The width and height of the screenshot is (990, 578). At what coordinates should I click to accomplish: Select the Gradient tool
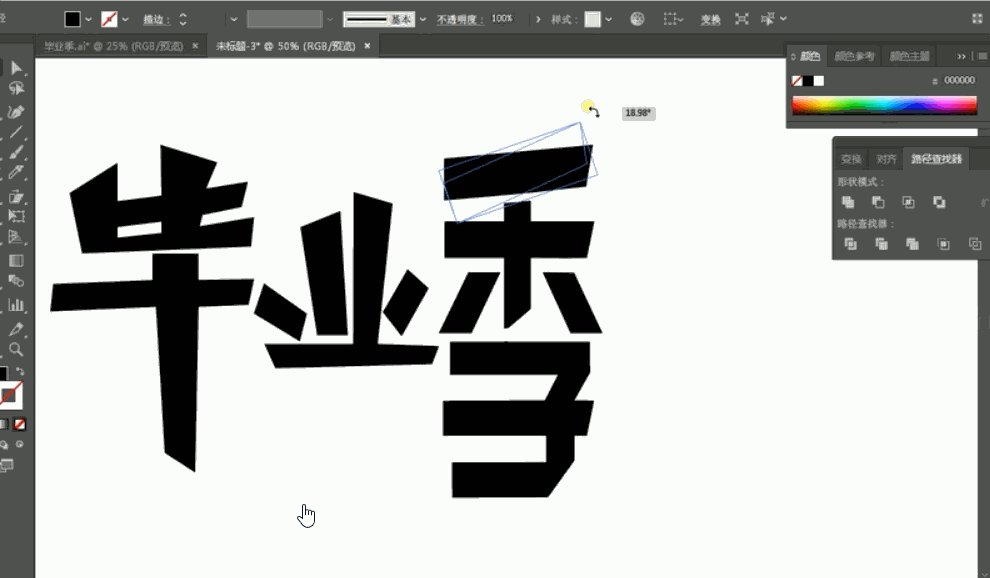tap(16, 260)
